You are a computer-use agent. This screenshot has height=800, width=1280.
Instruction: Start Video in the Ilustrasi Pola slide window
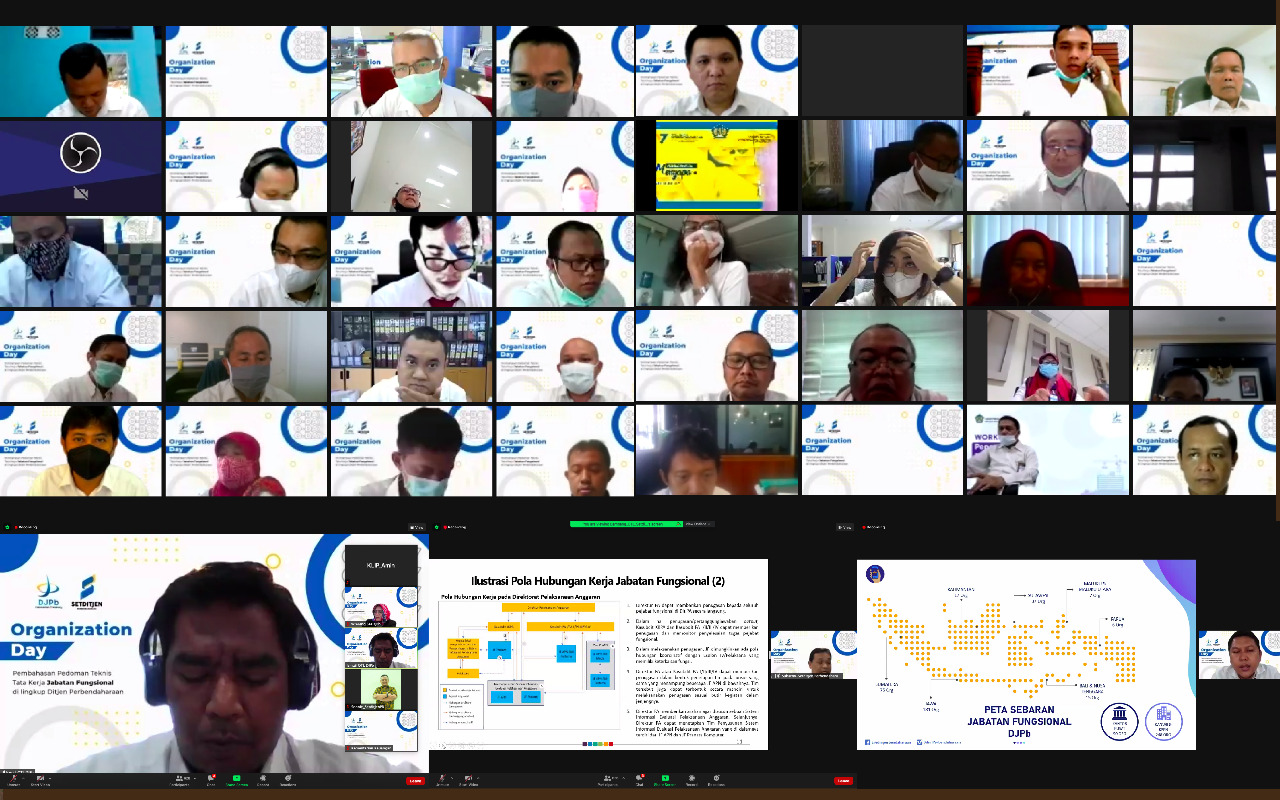point(469,781)
